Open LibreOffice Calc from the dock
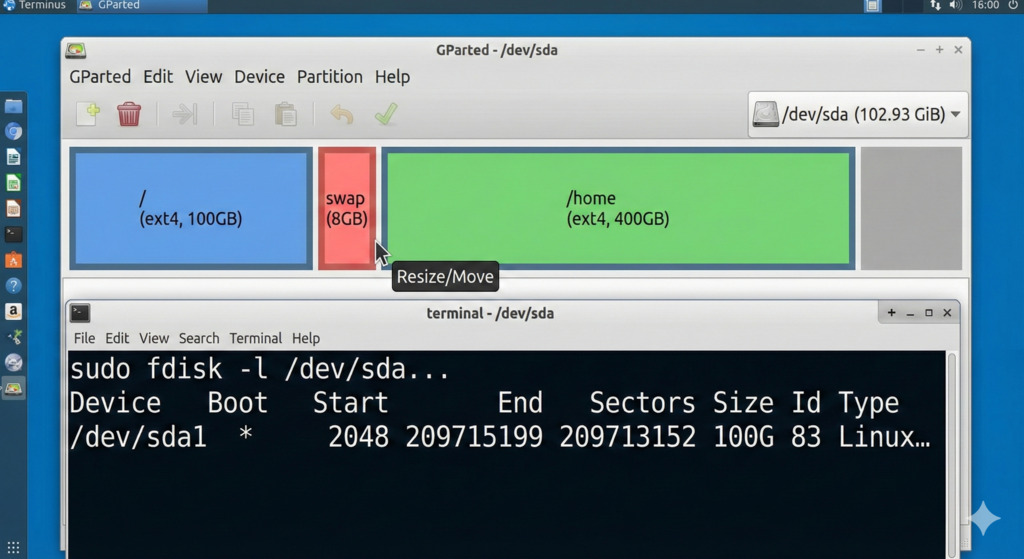 point(13,183)
